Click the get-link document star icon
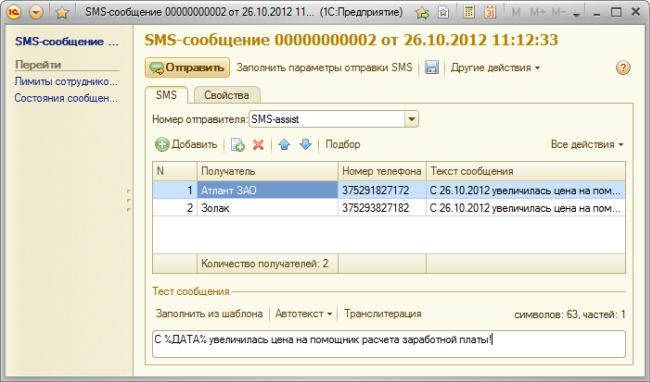The image size is (650, 382). (443, 12)
